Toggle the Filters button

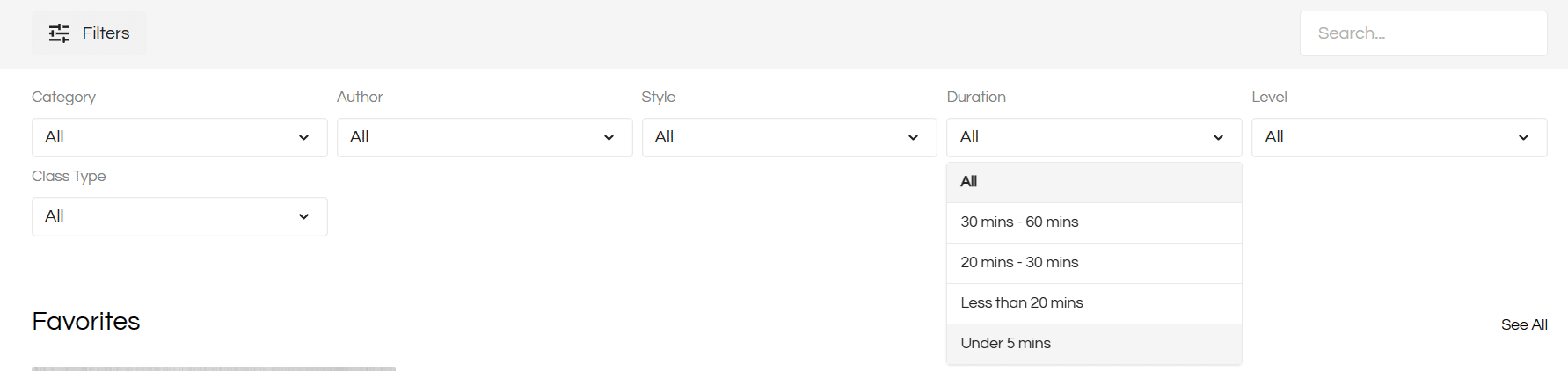(x=90, y=33)
